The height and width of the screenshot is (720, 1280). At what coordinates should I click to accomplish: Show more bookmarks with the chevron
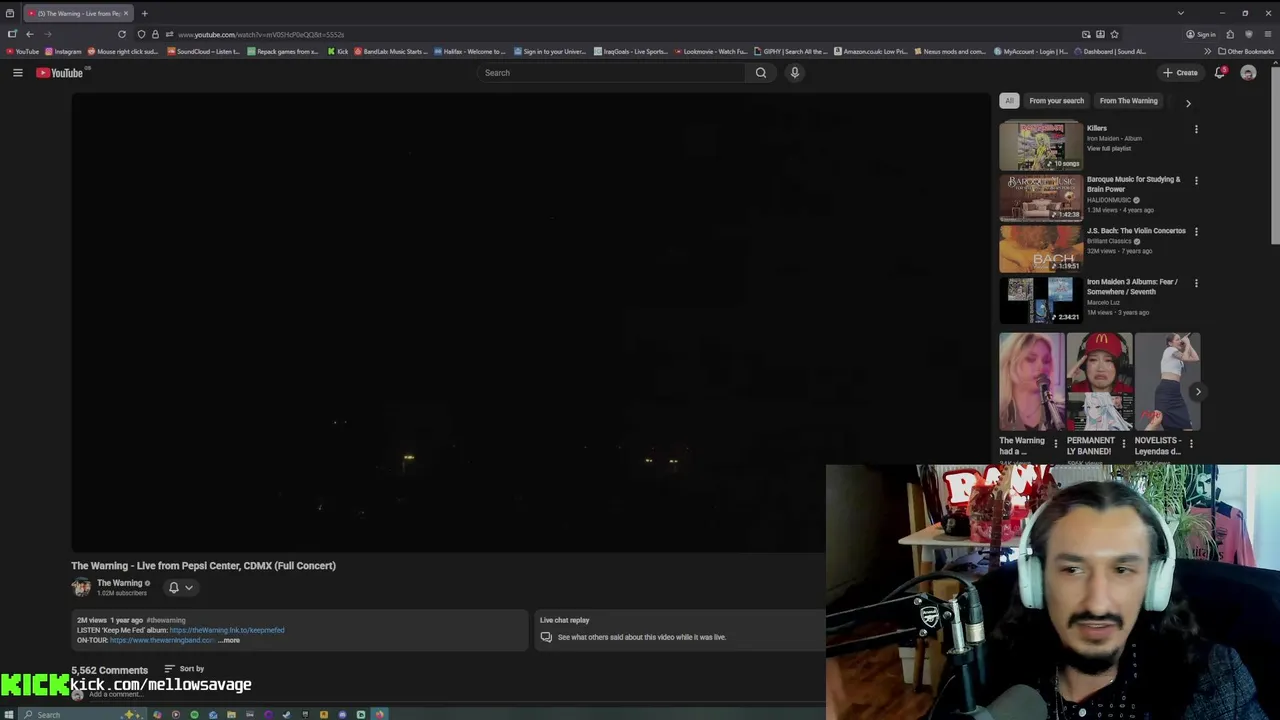coord(1207,52)
